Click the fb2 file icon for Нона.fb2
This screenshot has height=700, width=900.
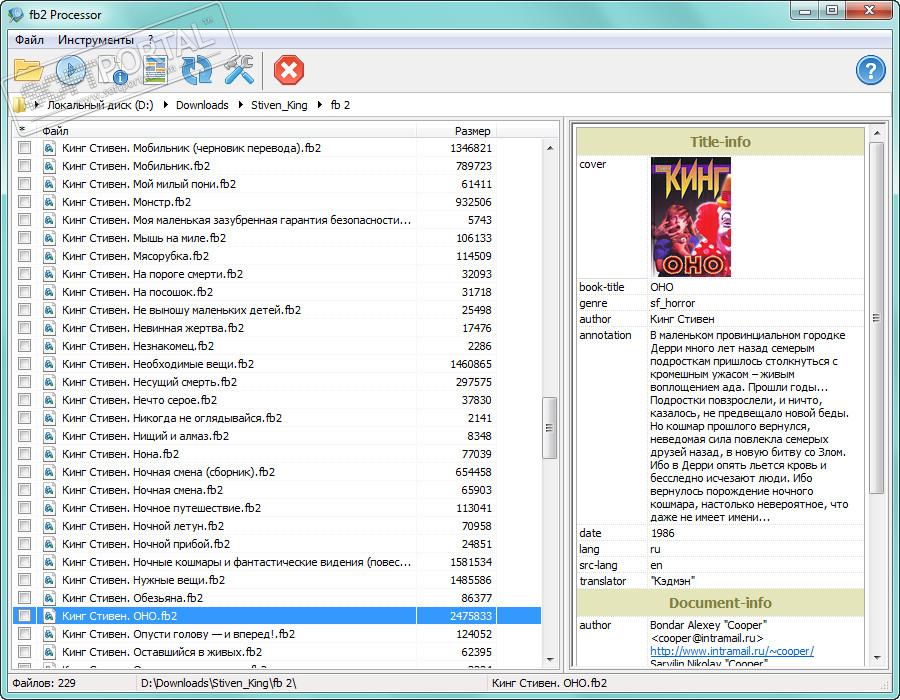pos(49,454)
